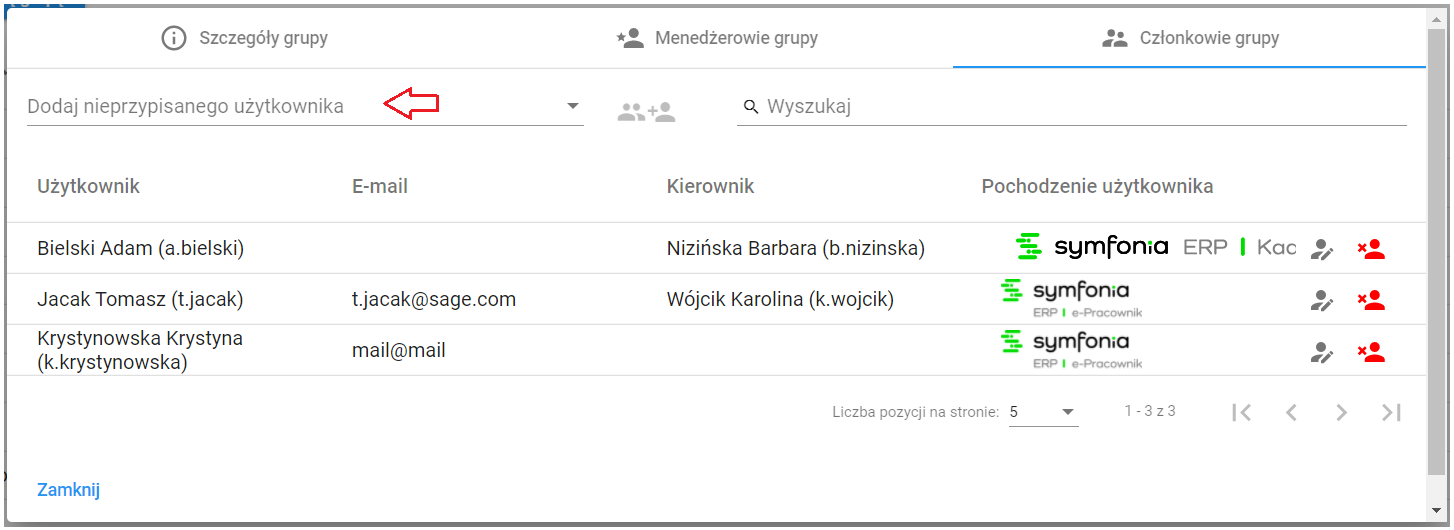Open items per page dropdown

tap(1043, 412)
